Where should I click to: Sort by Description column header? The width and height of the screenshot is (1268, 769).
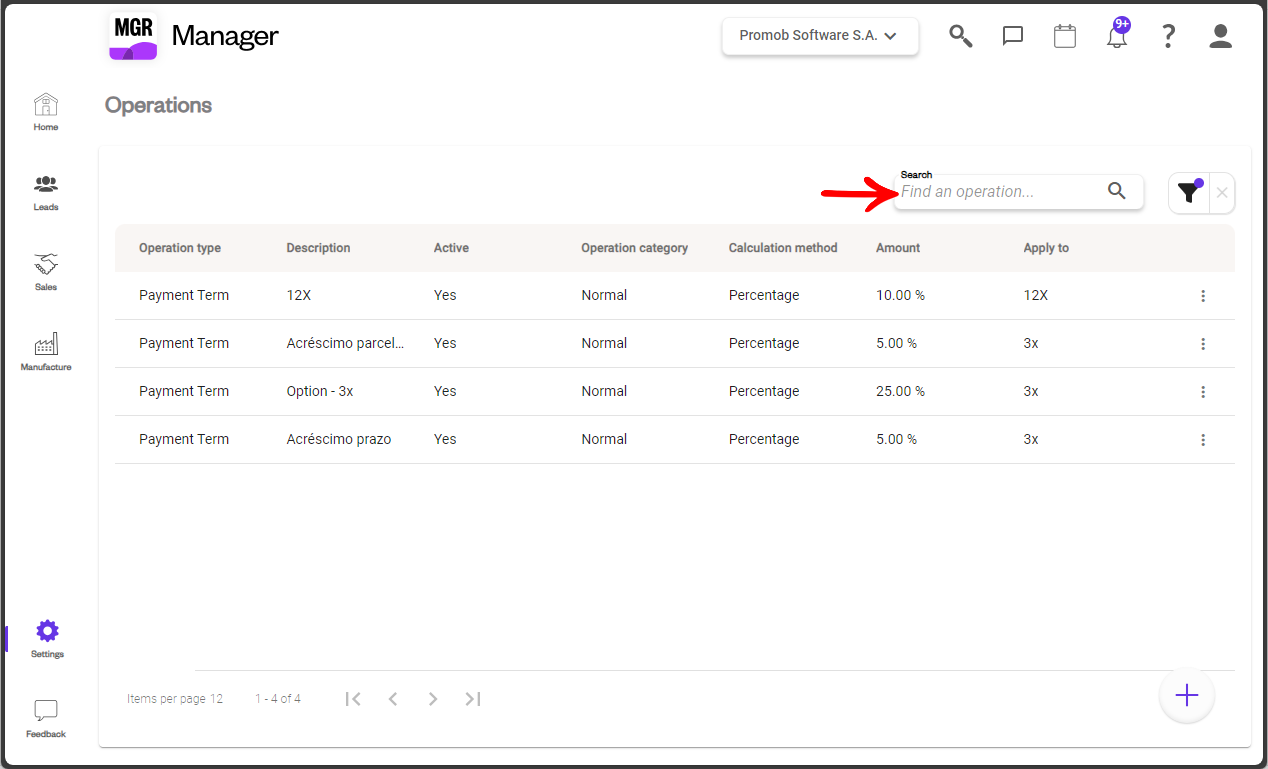pos(318,248)
